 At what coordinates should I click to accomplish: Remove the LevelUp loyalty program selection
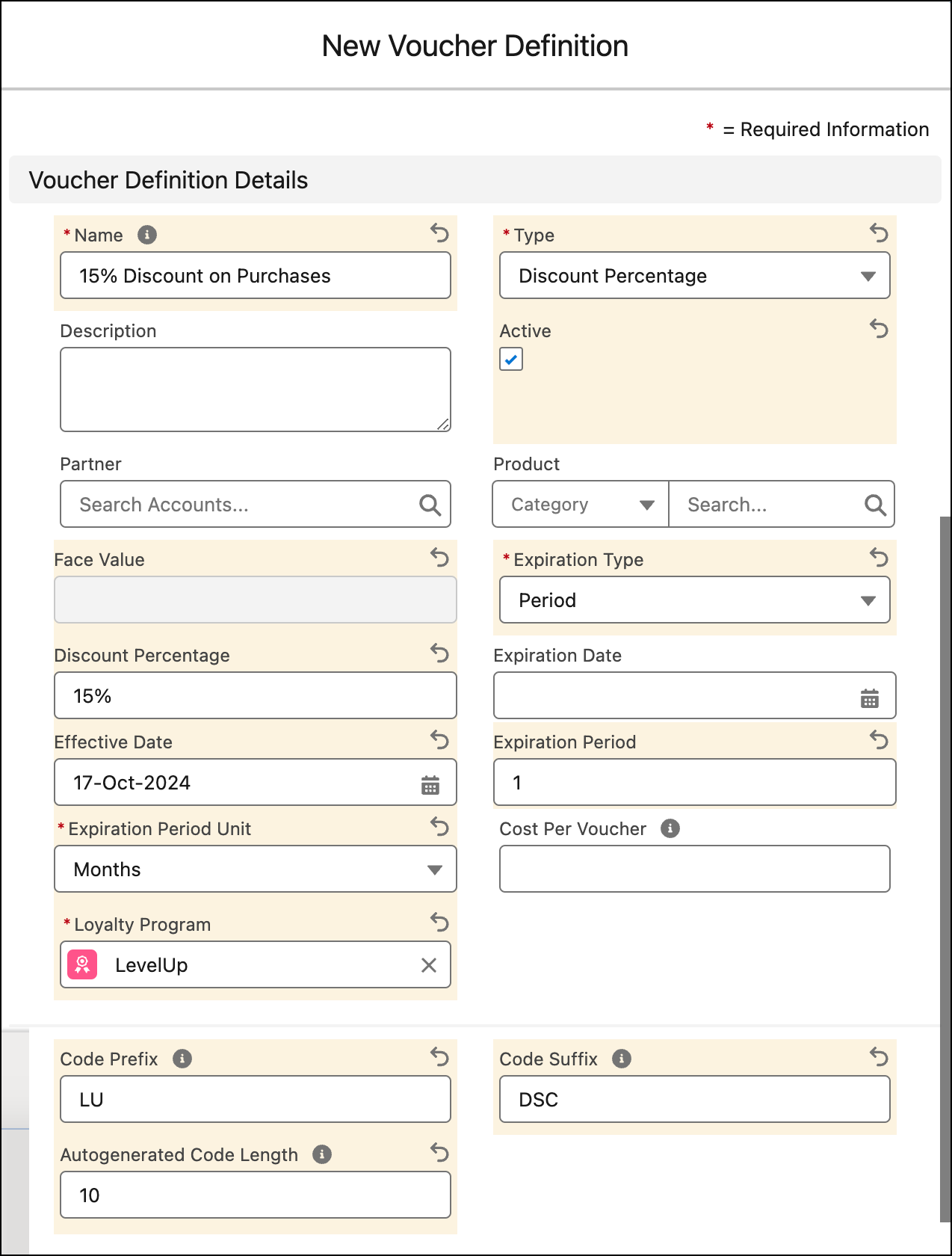point(429,965)
